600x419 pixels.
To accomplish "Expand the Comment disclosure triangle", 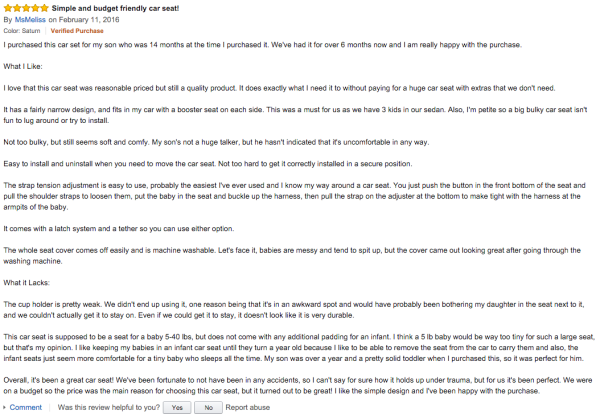I will point(5,408).
